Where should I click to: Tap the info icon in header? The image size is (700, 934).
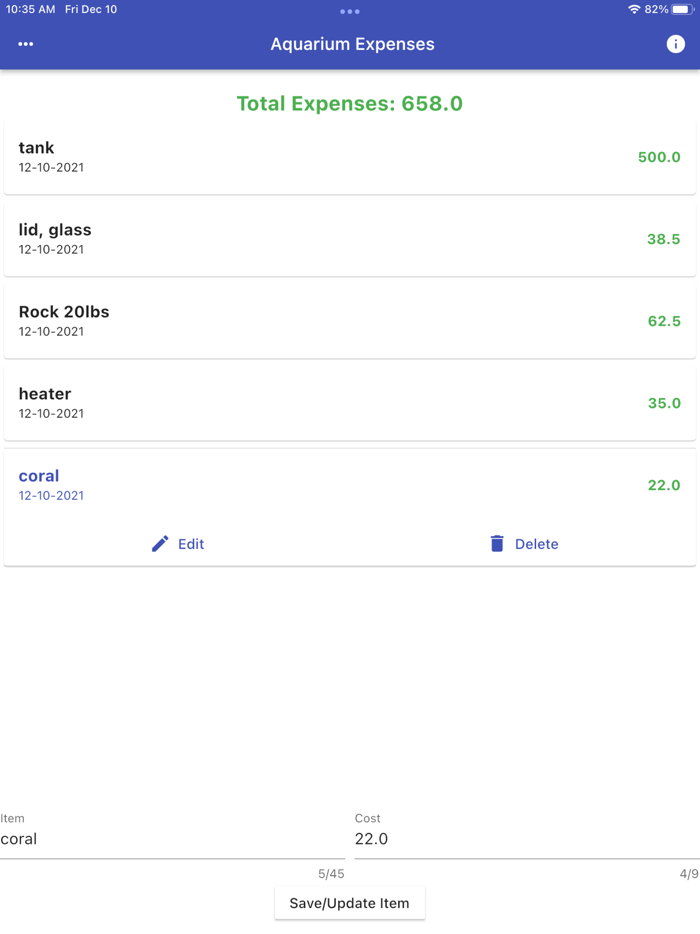(x=676, y=44)
